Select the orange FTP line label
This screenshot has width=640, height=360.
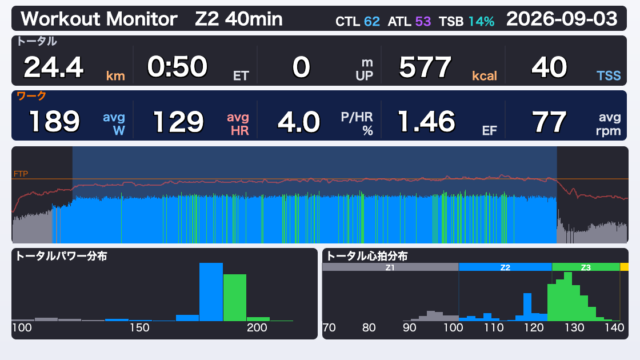pyautogui.click(x=20, y=174)
